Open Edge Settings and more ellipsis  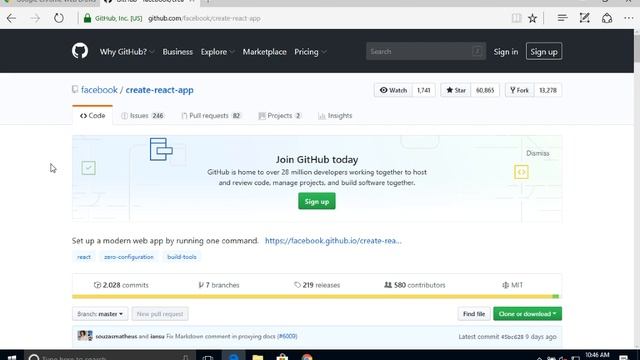pos(629,18)
